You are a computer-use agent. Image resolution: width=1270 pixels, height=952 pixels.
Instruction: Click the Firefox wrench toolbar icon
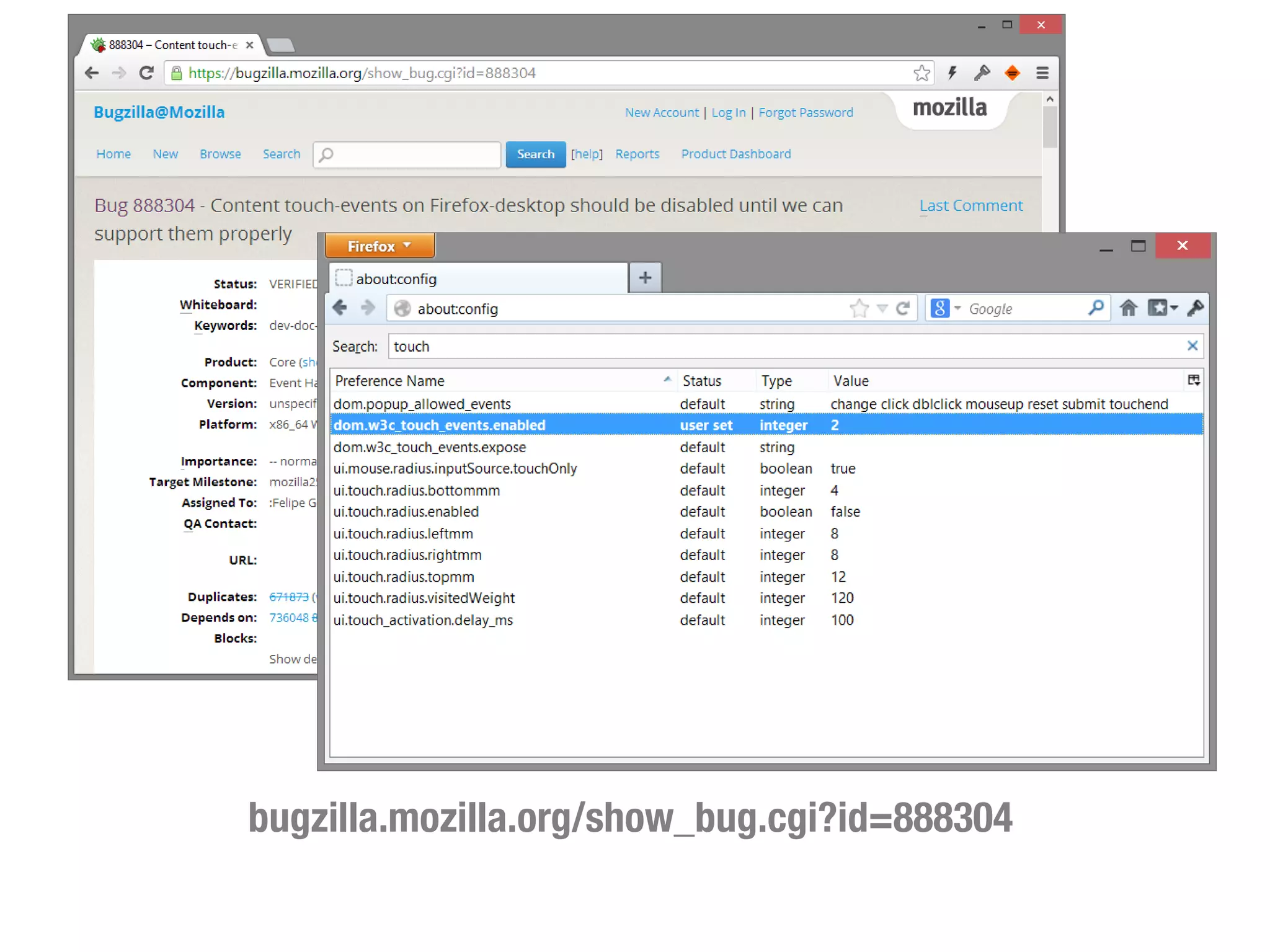point(1196,308)
